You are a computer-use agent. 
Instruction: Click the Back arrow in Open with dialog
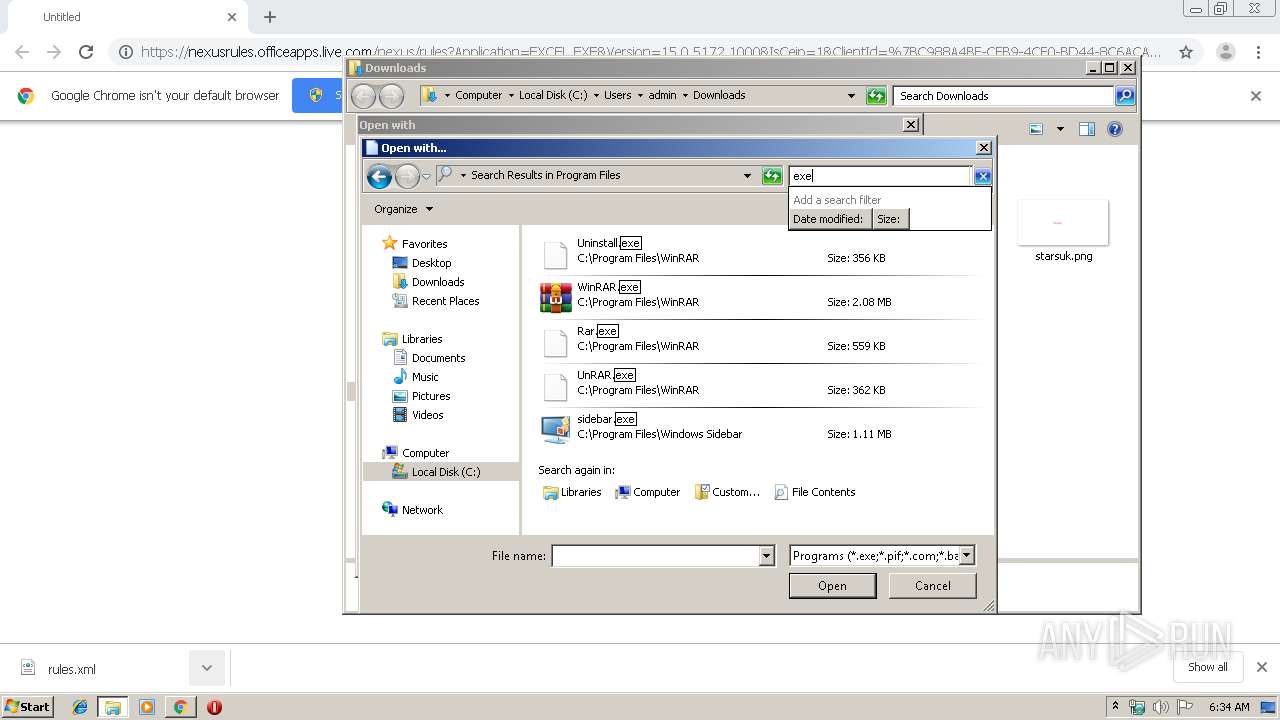coord(379,177)
